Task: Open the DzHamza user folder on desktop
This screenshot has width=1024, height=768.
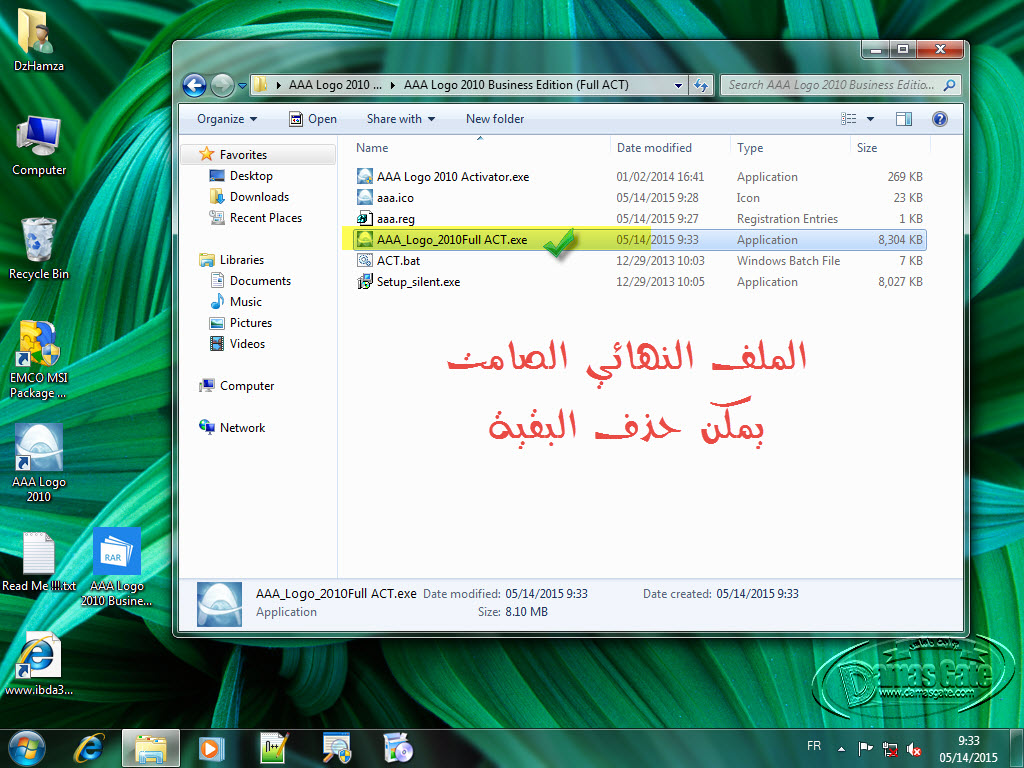Action: [39, 40]
